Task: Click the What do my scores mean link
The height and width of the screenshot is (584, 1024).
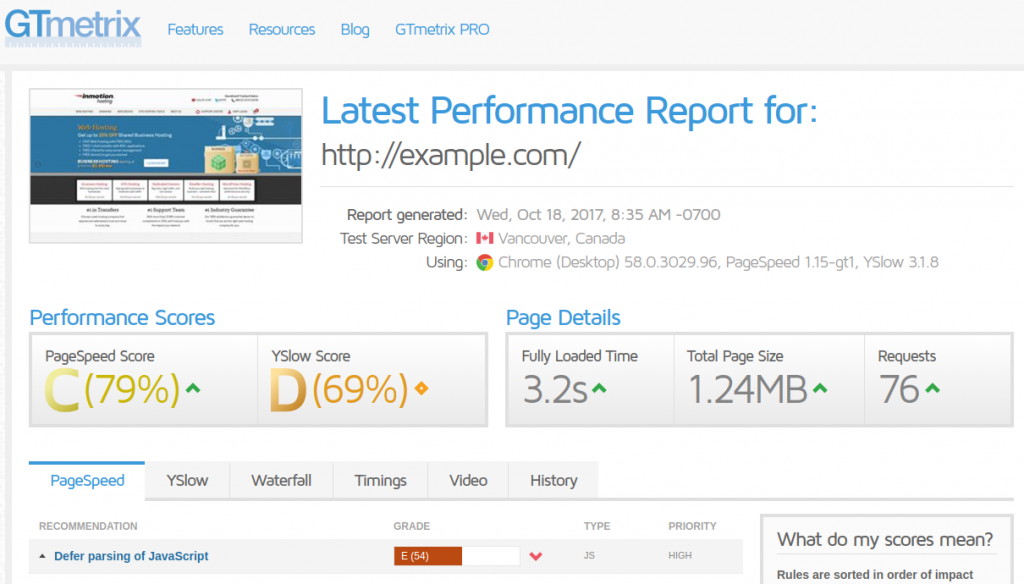Action: coord(884,539)
